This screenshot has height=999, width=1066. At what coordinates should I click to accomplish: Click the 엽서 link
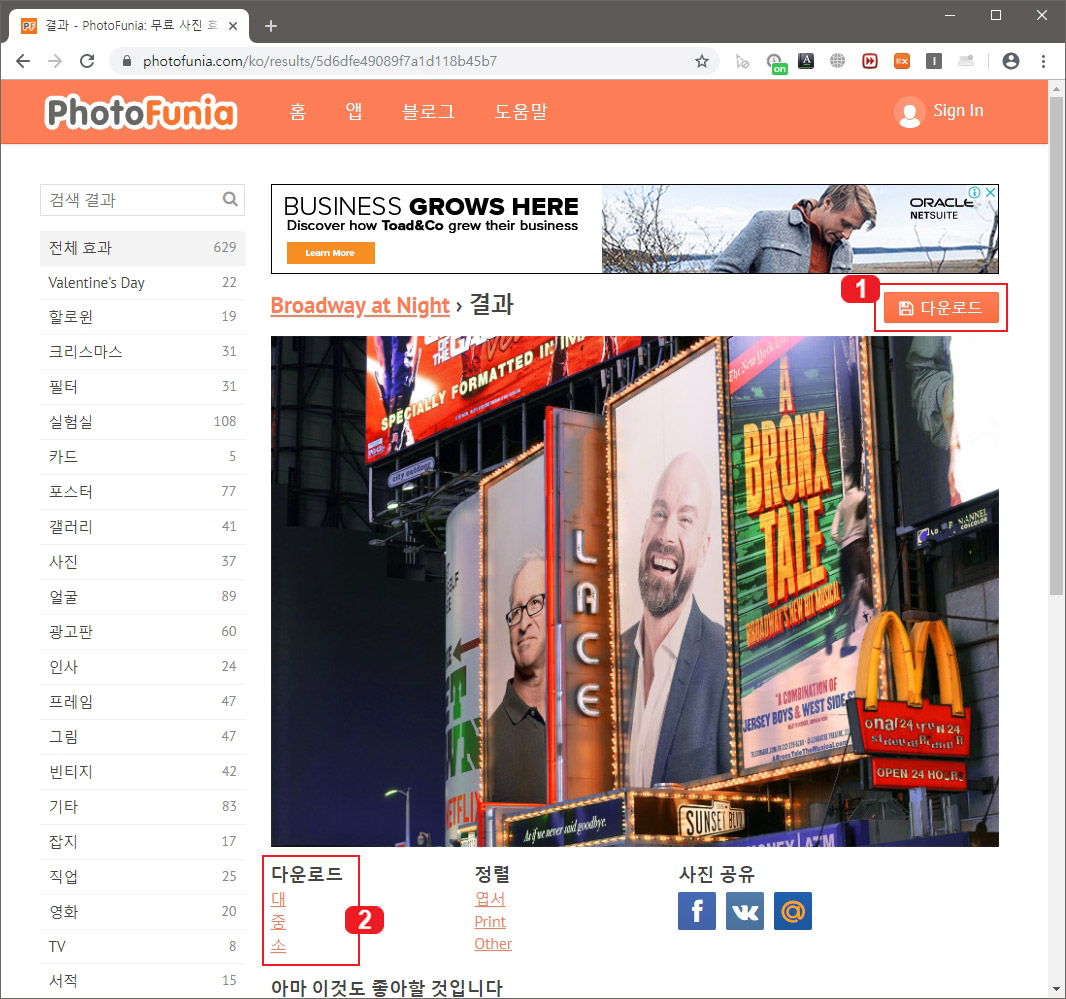coord(489,899)
